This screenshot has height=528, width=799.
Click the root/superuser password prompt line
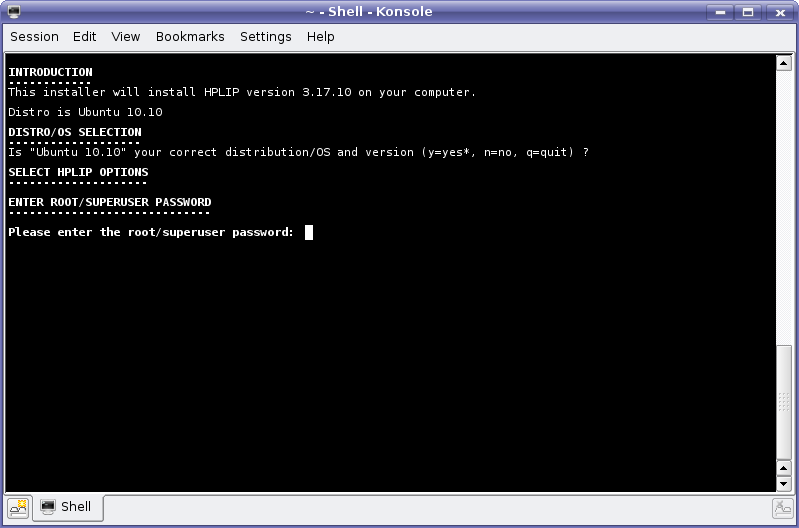click(151, 232)
